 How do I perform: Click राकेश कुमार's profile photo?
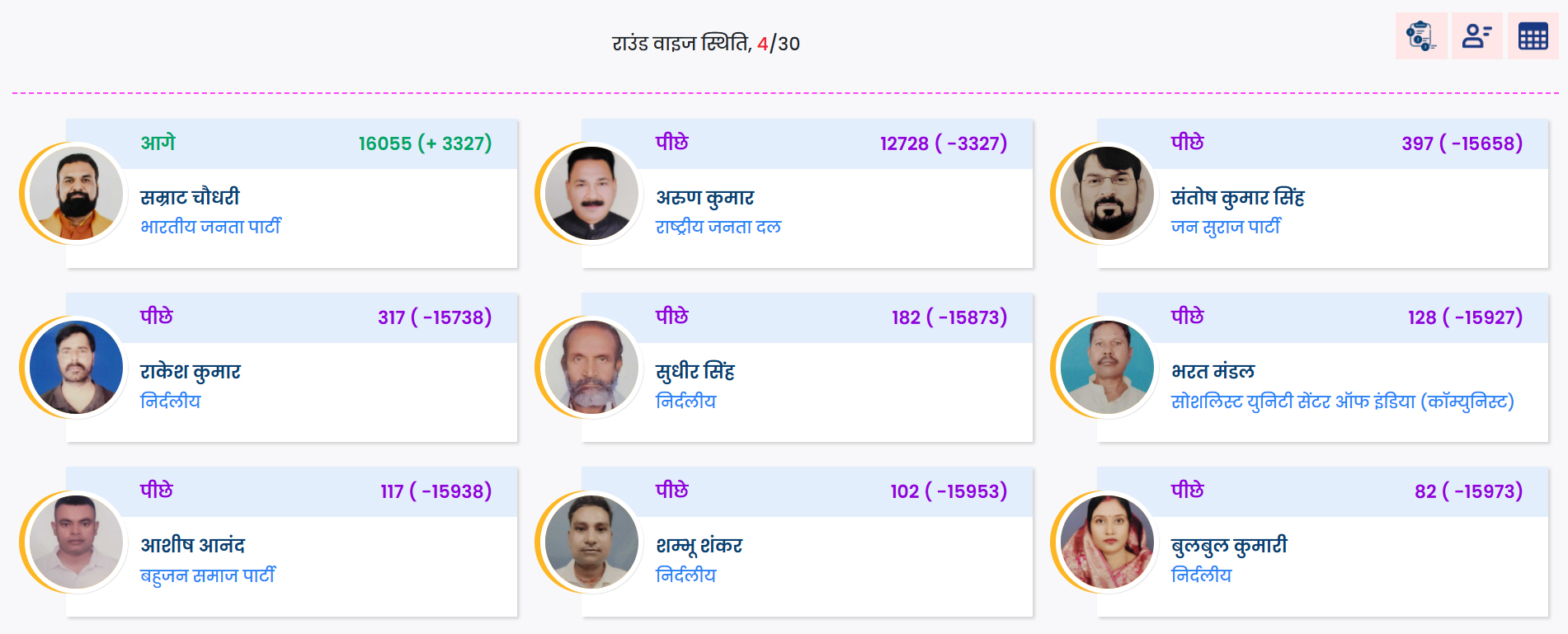click(76, 368)
